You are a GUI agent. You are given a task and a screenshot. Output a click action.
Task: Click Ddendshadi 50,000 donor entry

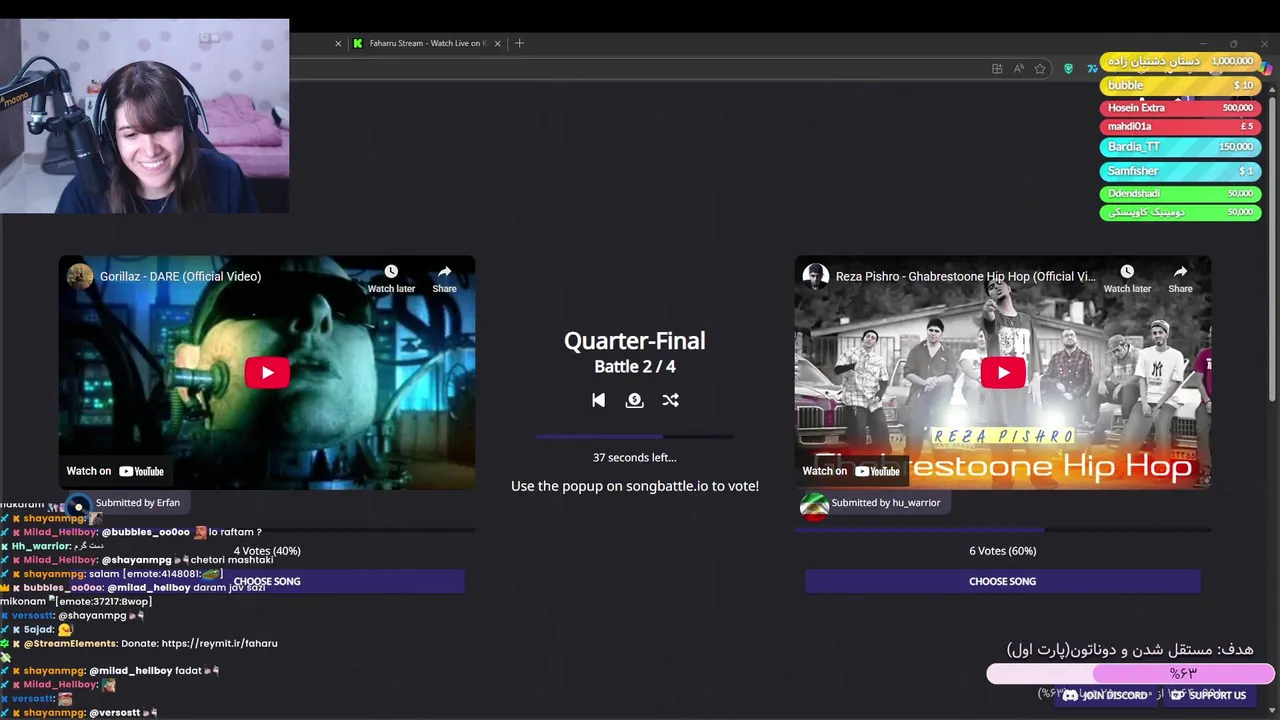[1180, 193]
